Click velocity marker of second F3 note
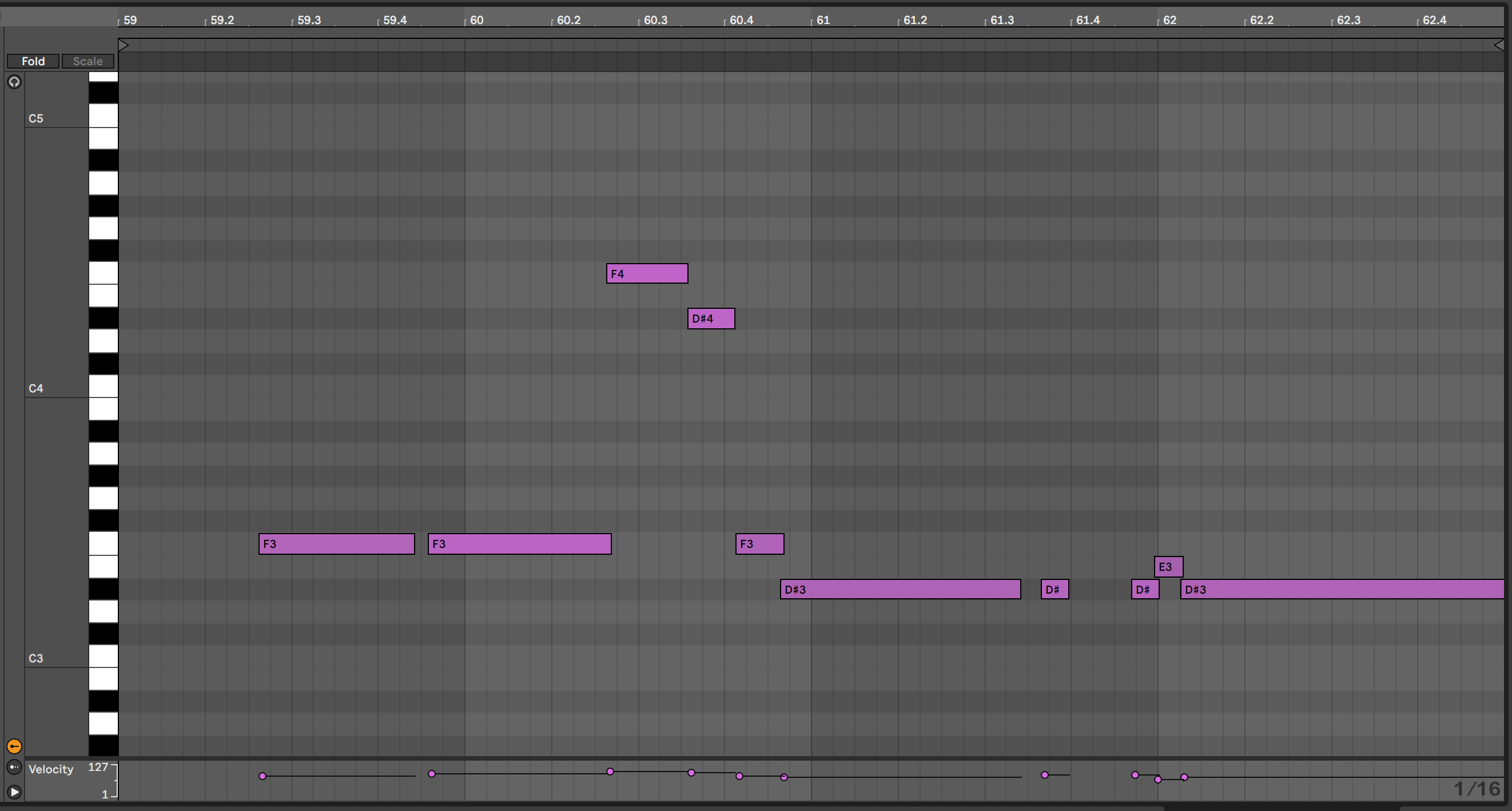 pos(431,773)
